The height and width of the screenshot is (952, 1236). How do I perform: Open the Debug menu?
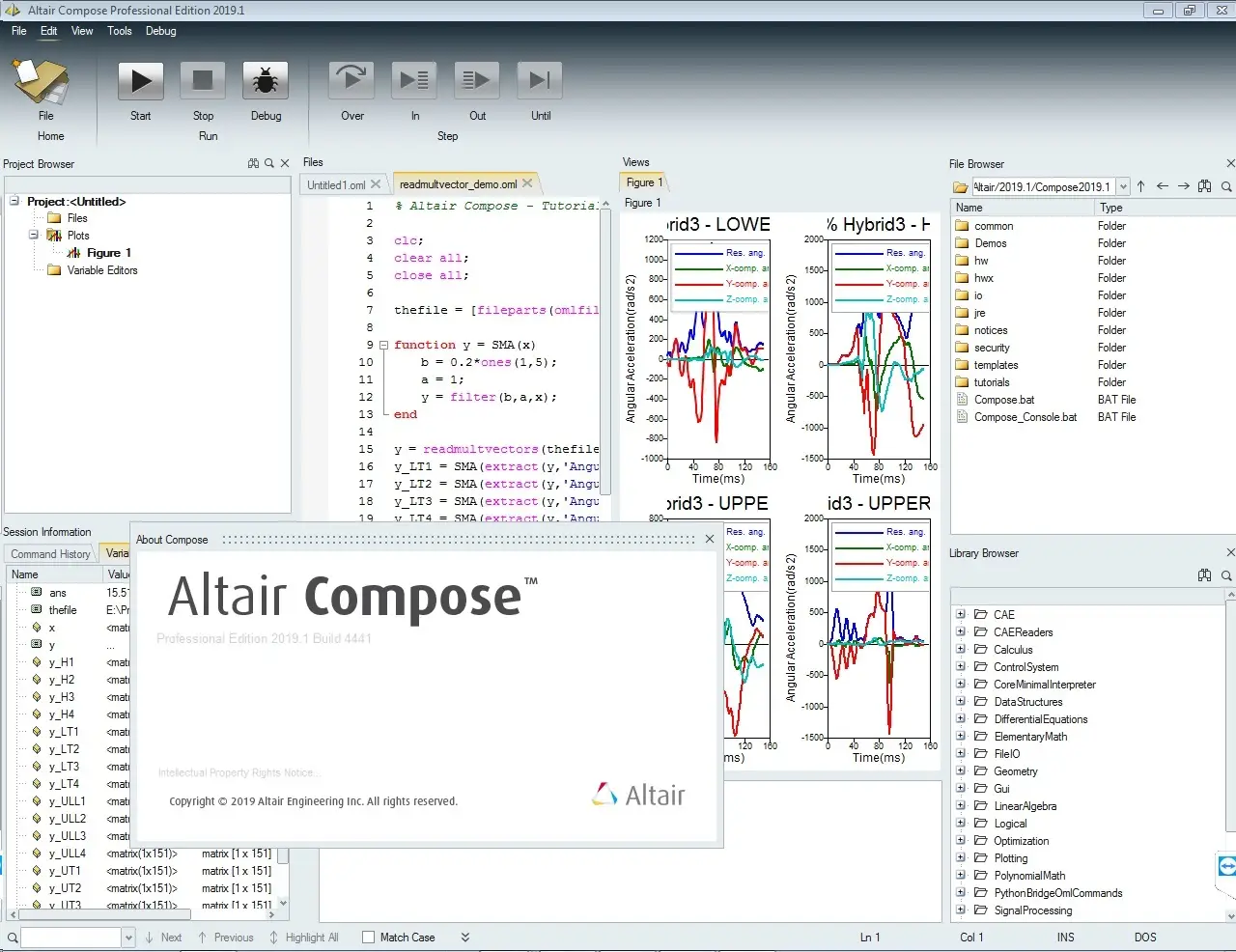161,31
